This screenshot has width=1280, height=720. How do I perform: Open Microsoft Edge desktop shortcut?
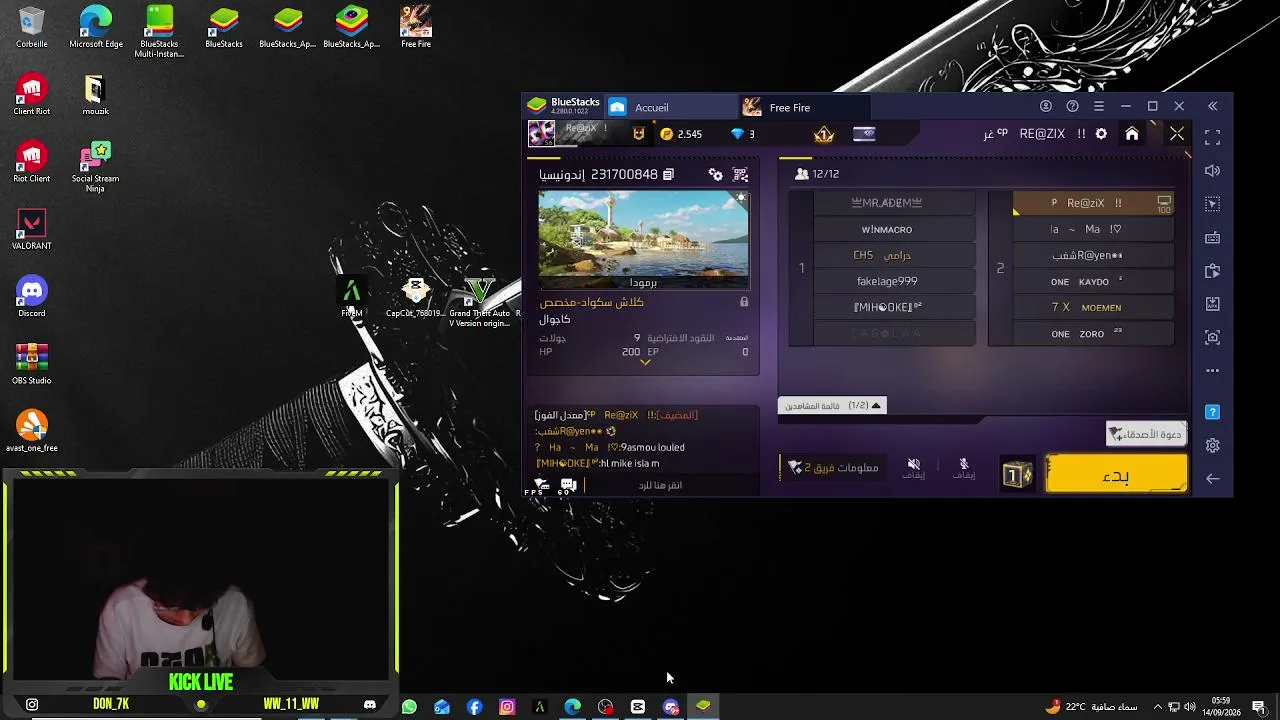pos(96,27)
